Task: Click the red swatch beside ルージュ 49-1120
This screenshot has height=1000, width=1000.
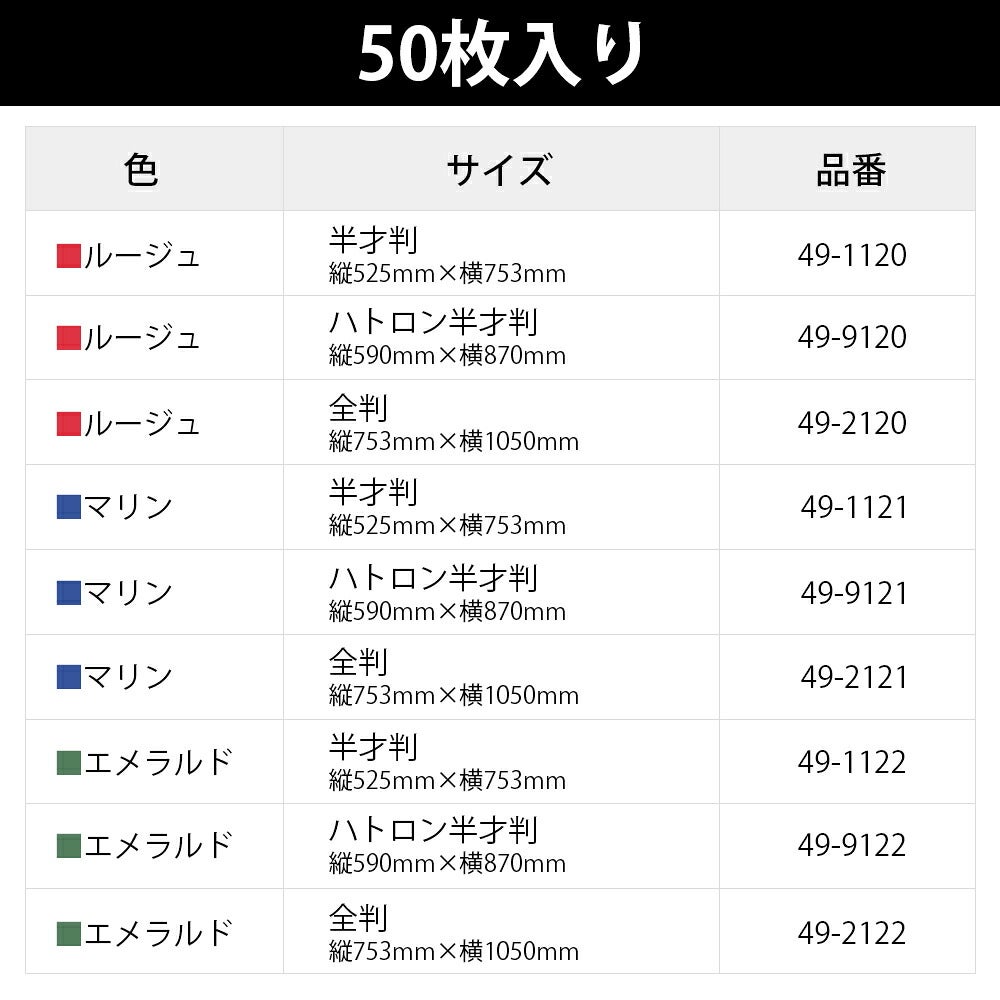Action: [69, 256]
